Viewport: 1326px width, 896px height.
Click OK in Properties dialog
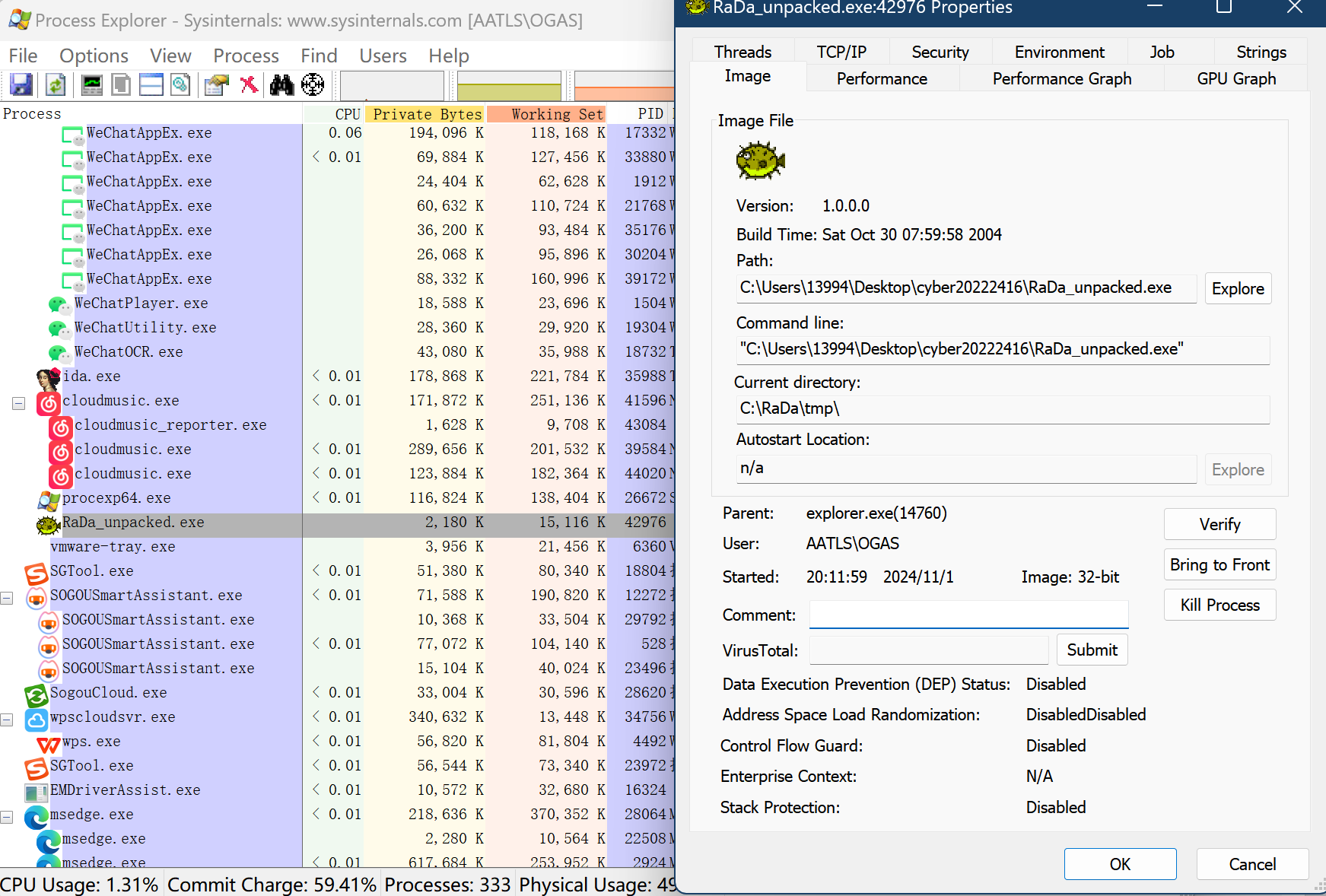[x=1120, y=864]
